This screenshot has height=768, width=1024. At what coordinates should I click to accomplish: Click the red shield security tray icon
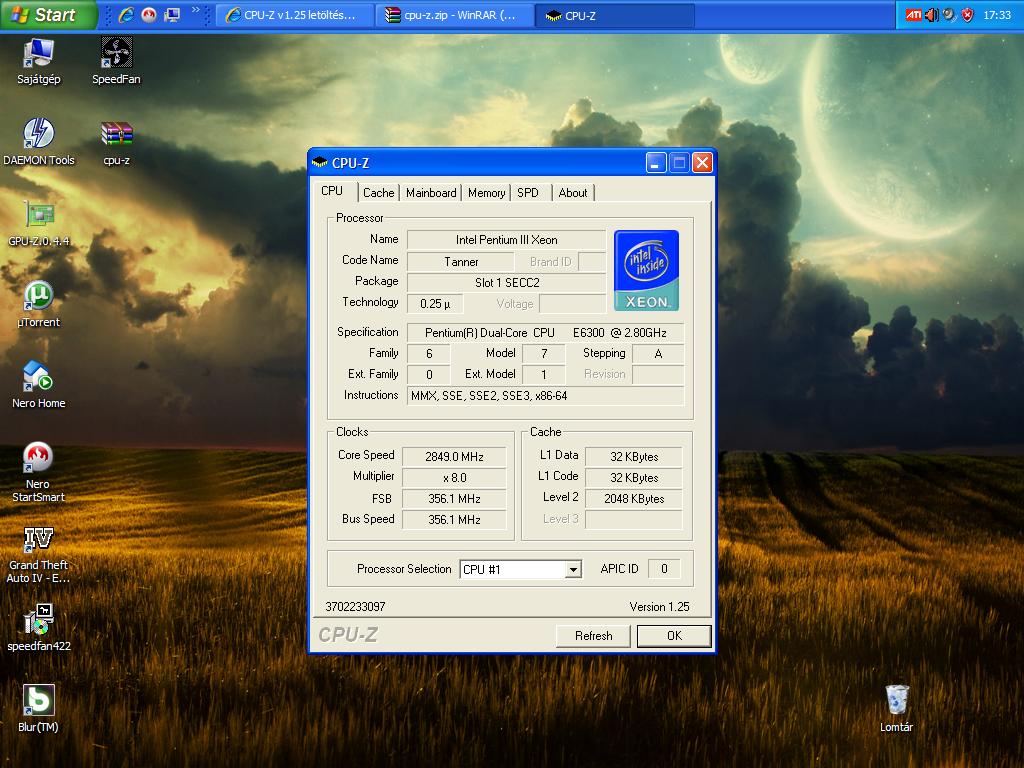[968, 15]
